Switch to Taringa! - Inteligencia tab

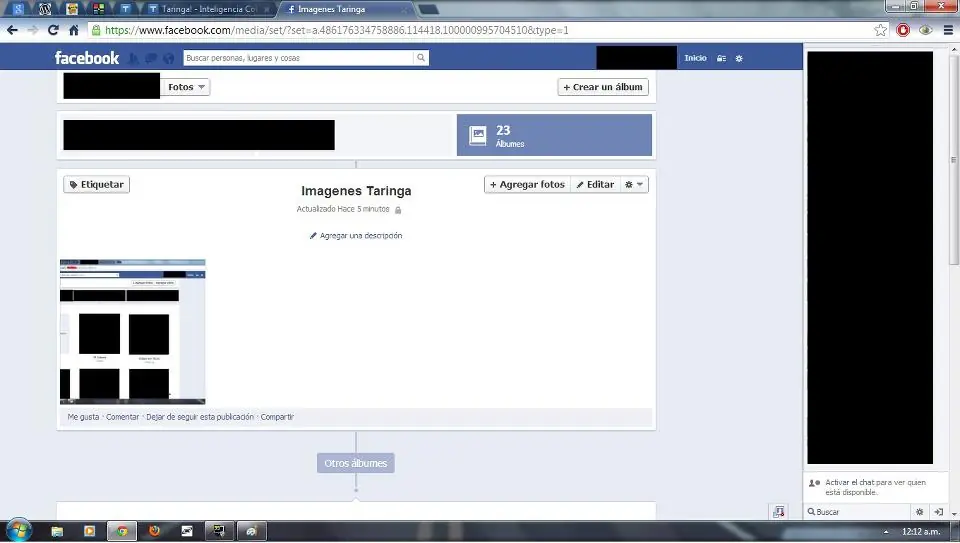coord(208,9)
